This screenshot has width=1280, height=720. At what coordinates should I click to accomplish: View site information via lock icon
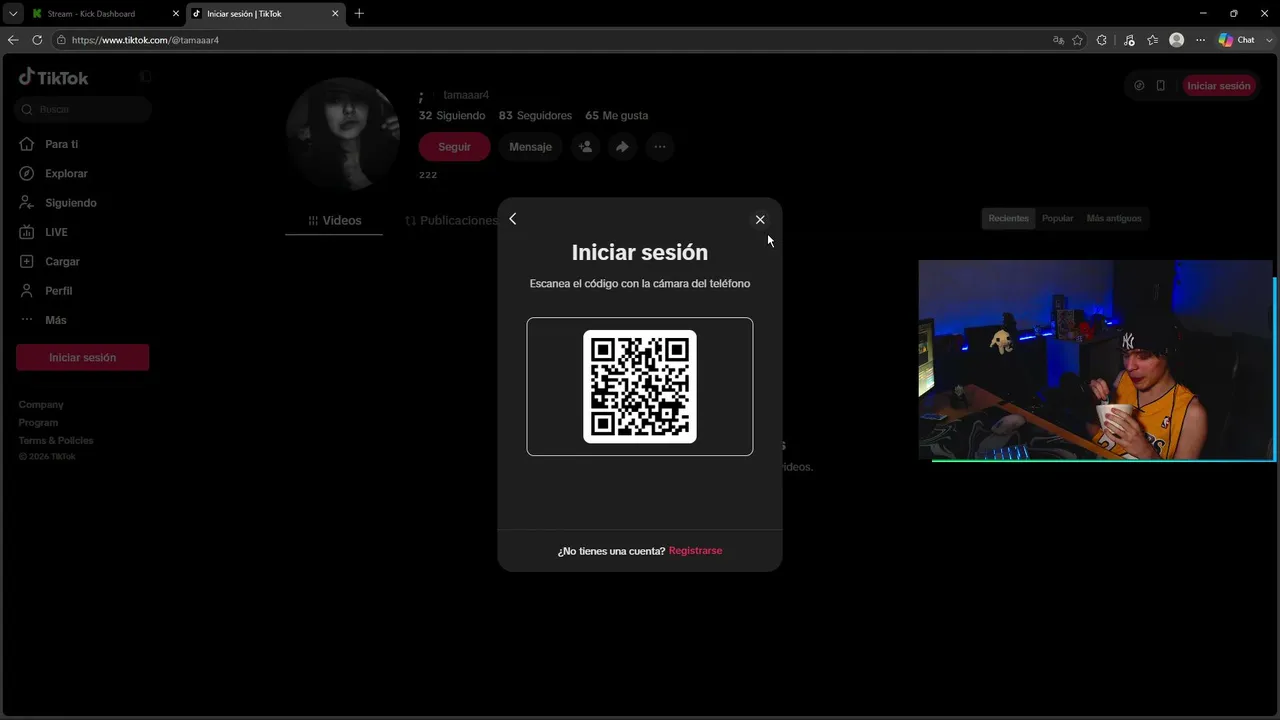tap(61, 40)
